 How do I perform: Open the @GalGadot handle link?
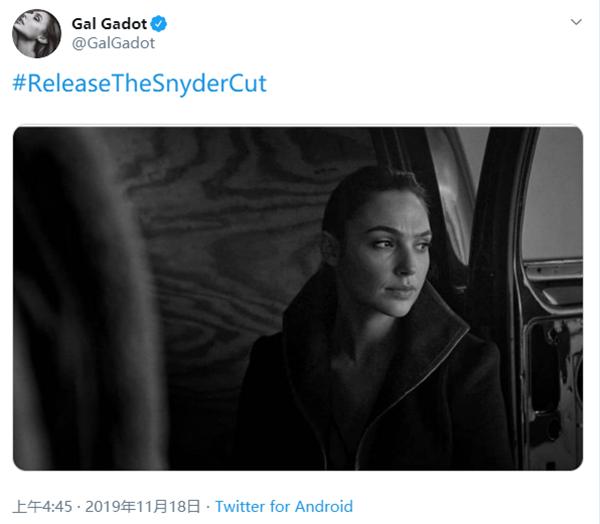tap(113, 43)
